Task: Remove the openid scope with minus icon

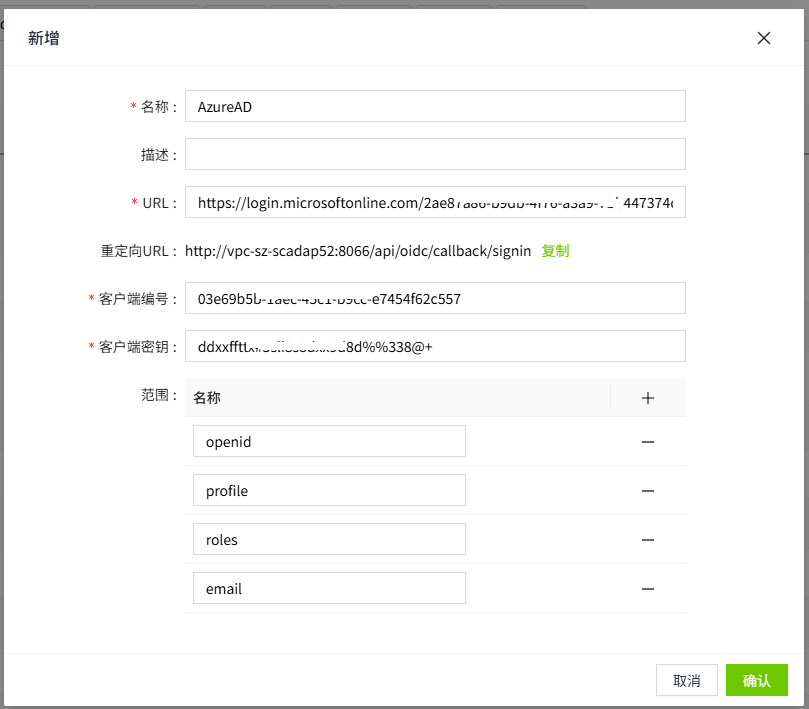Action: click(x=648, y=441)
